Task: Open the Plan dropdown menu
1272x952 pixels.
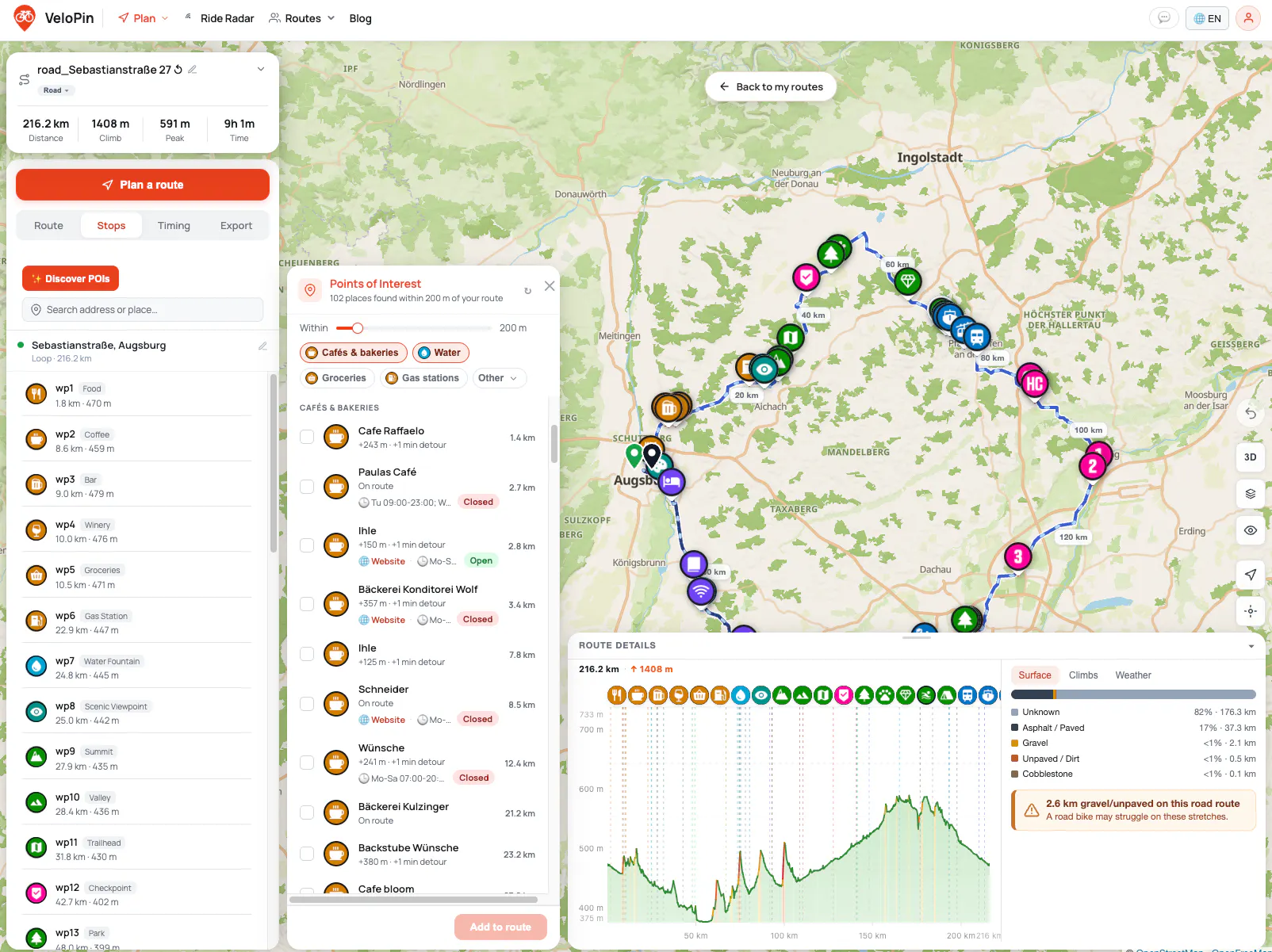Action: coord(144,18)
